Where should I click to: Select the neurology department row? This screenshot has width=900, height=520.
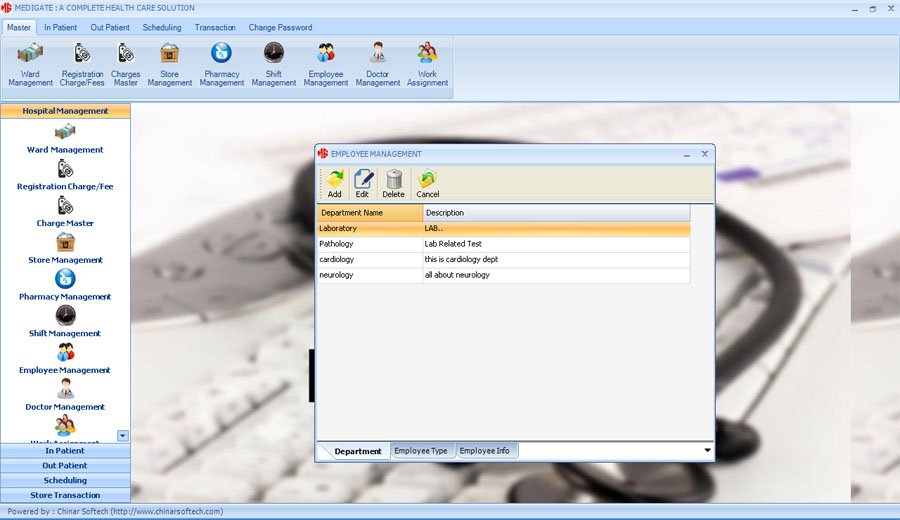coord(503,275)
